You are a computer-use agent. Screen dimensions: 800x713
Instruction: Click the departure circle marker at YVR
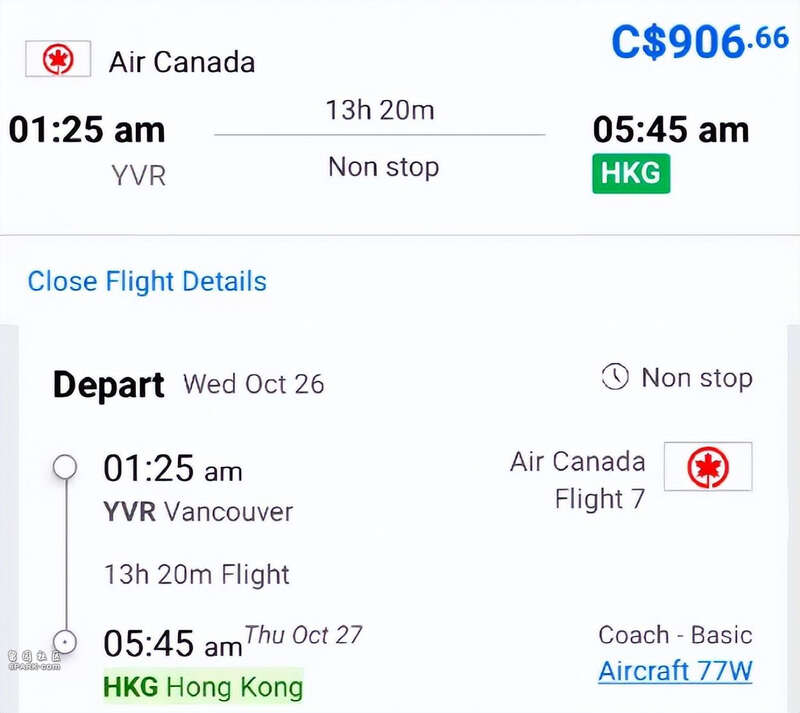click(x=65, y=466)
